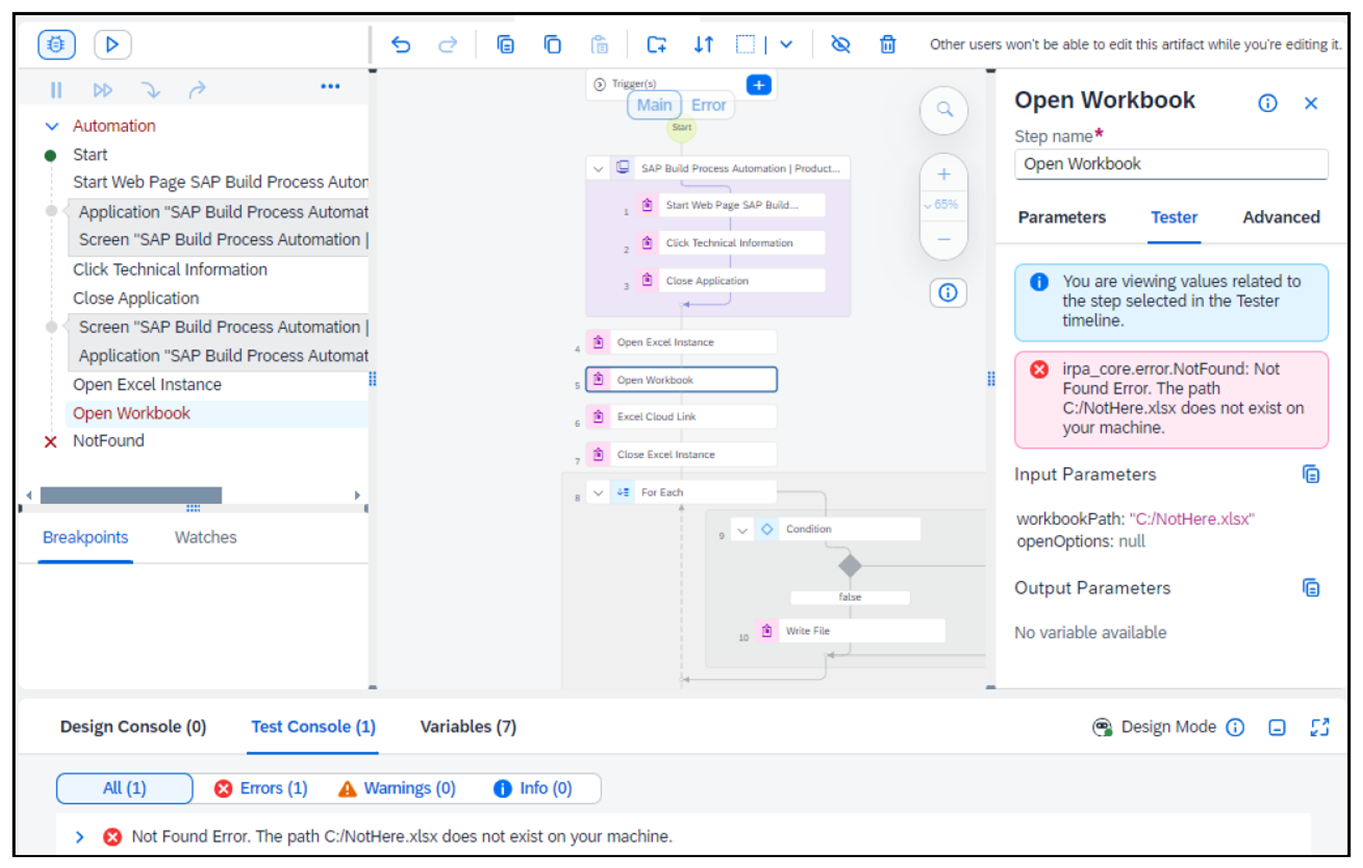Zoom in with the plus button

(x=943, y=175)
